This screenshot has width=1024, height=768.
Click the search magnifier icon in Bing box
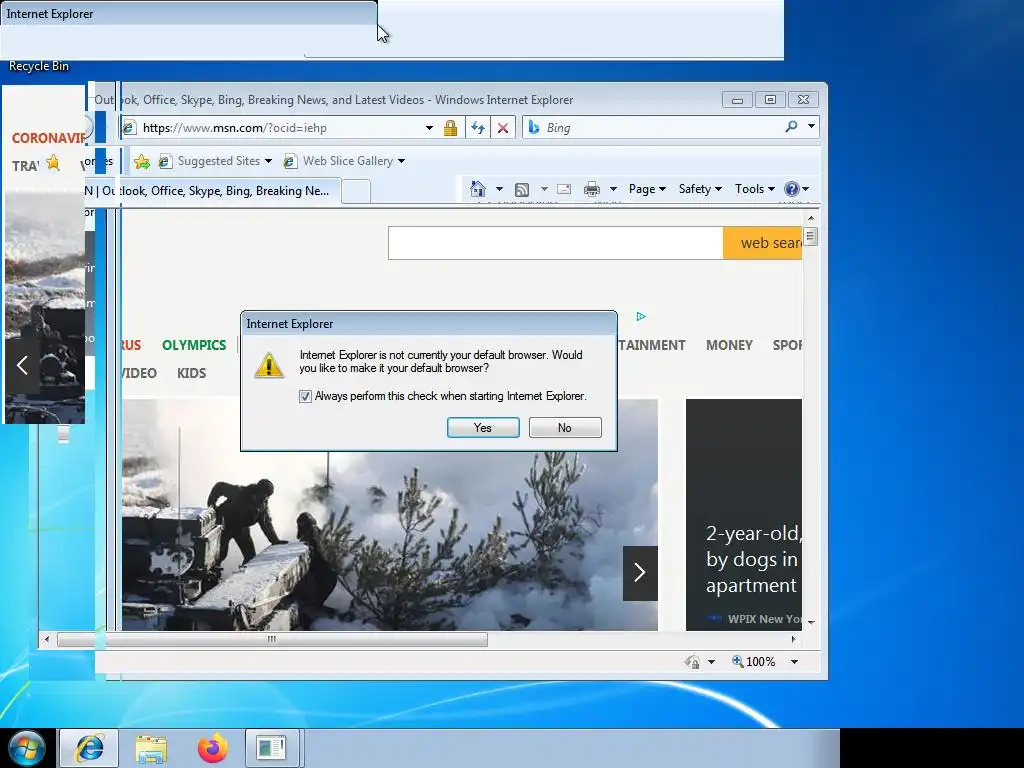(x=792, y=127)
